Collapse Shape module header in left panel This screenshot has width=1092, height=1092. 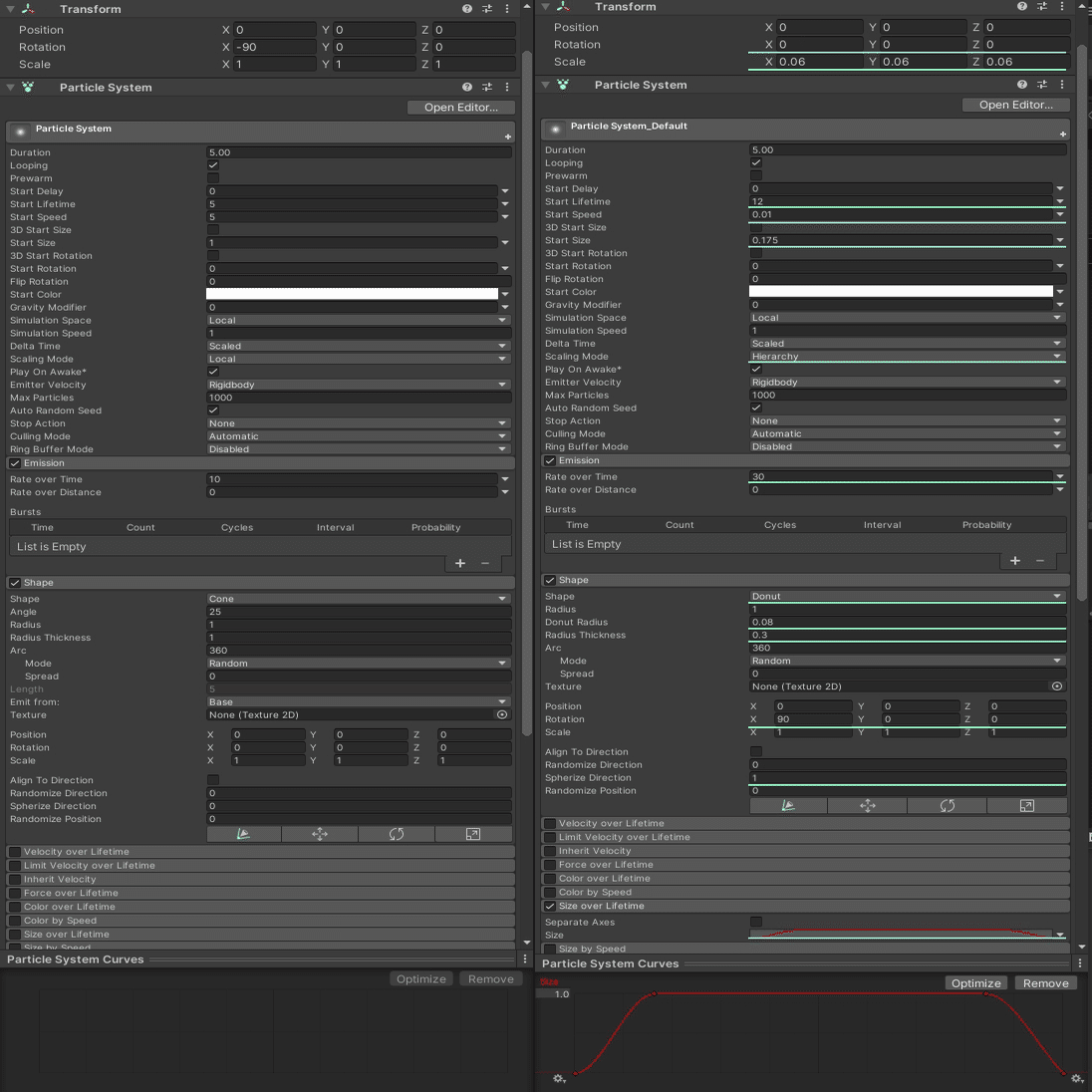pyautogui.click(x=260, y=582)
